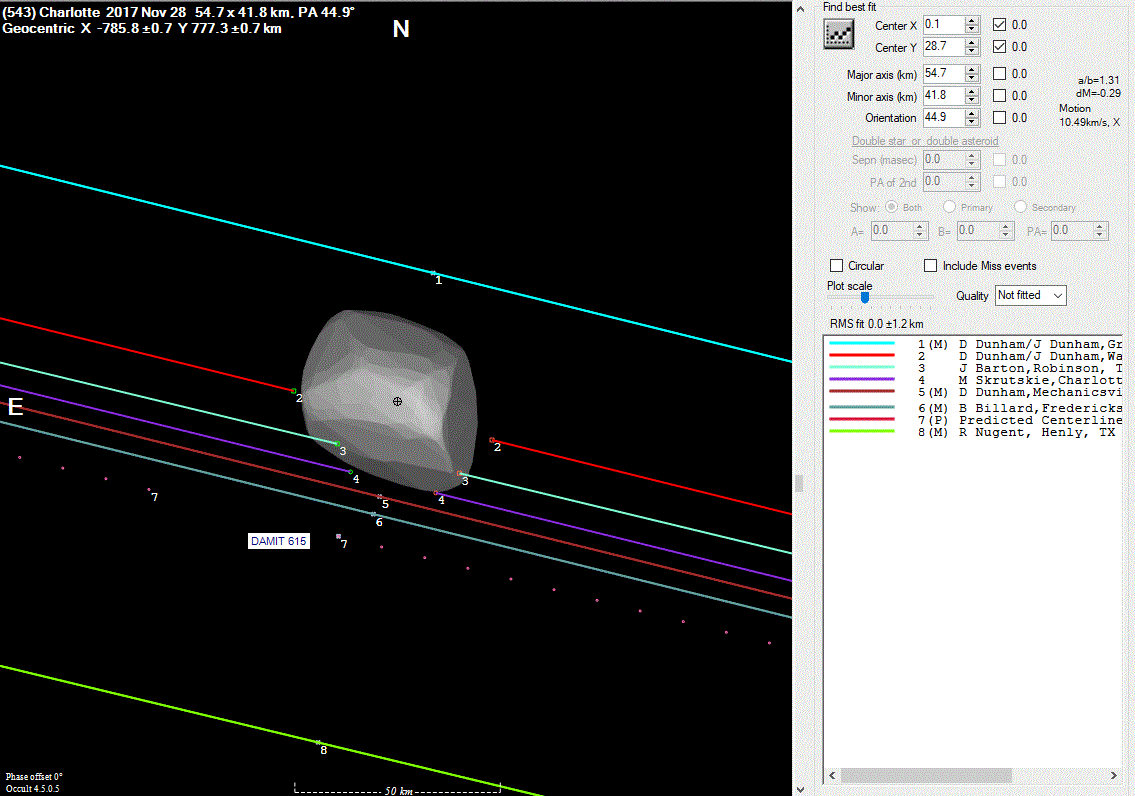Click the Minor axis value field
Viewport: 1135px width, 796px height.
coord(944,96)
